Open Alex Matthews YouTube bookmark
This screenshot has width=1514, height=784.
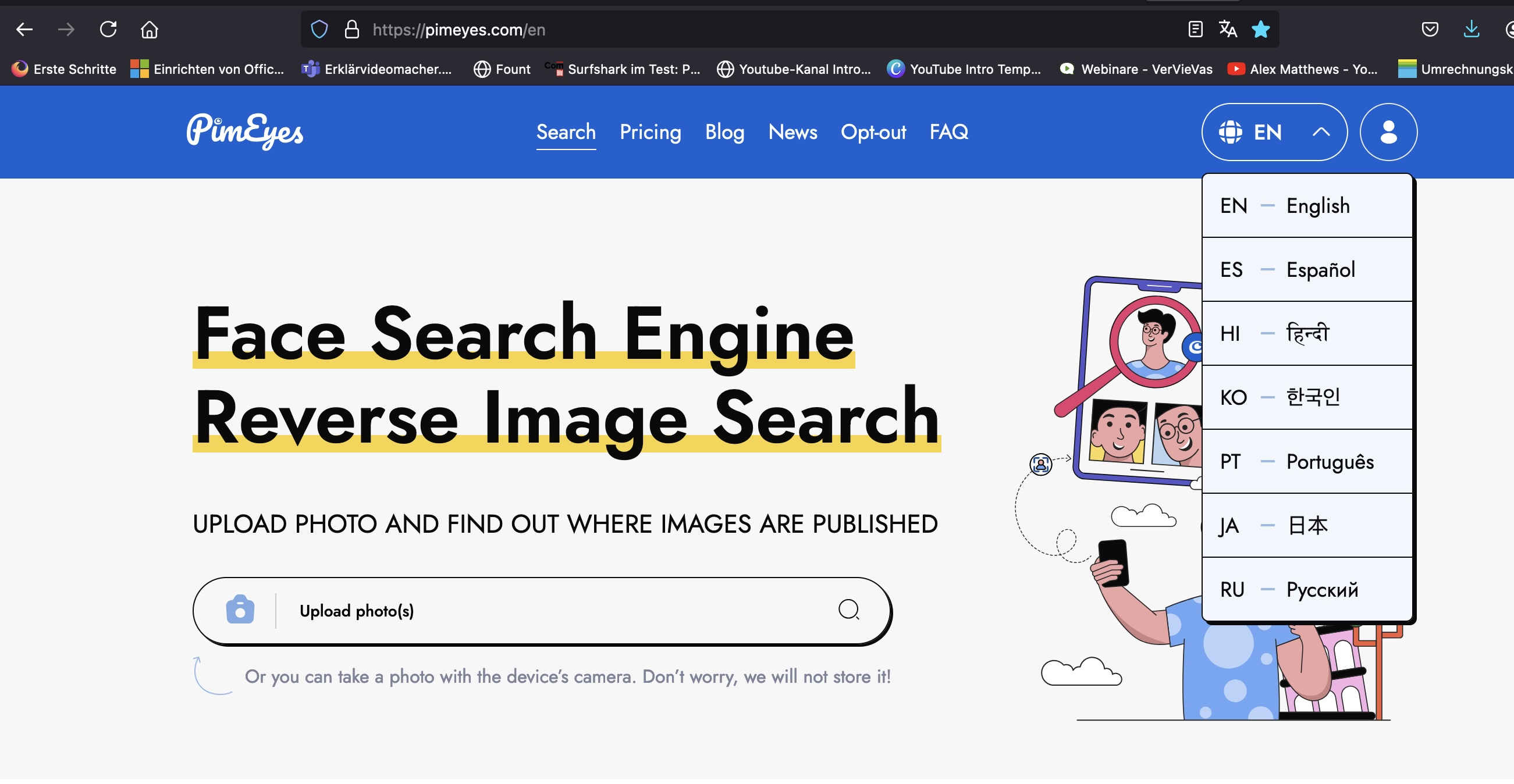click(1302, 69)
